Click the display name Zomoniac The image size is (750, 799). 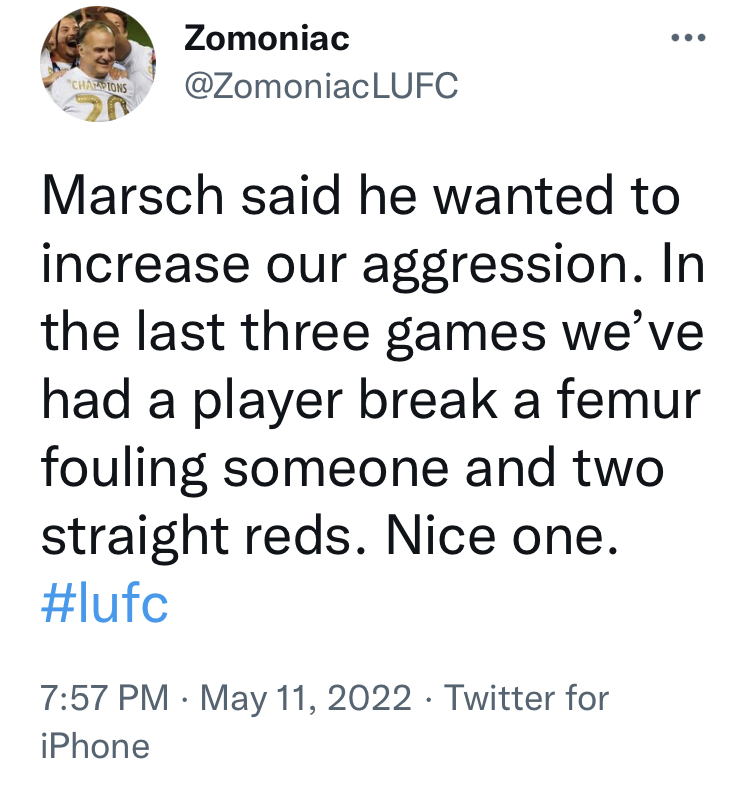(266, 38)
